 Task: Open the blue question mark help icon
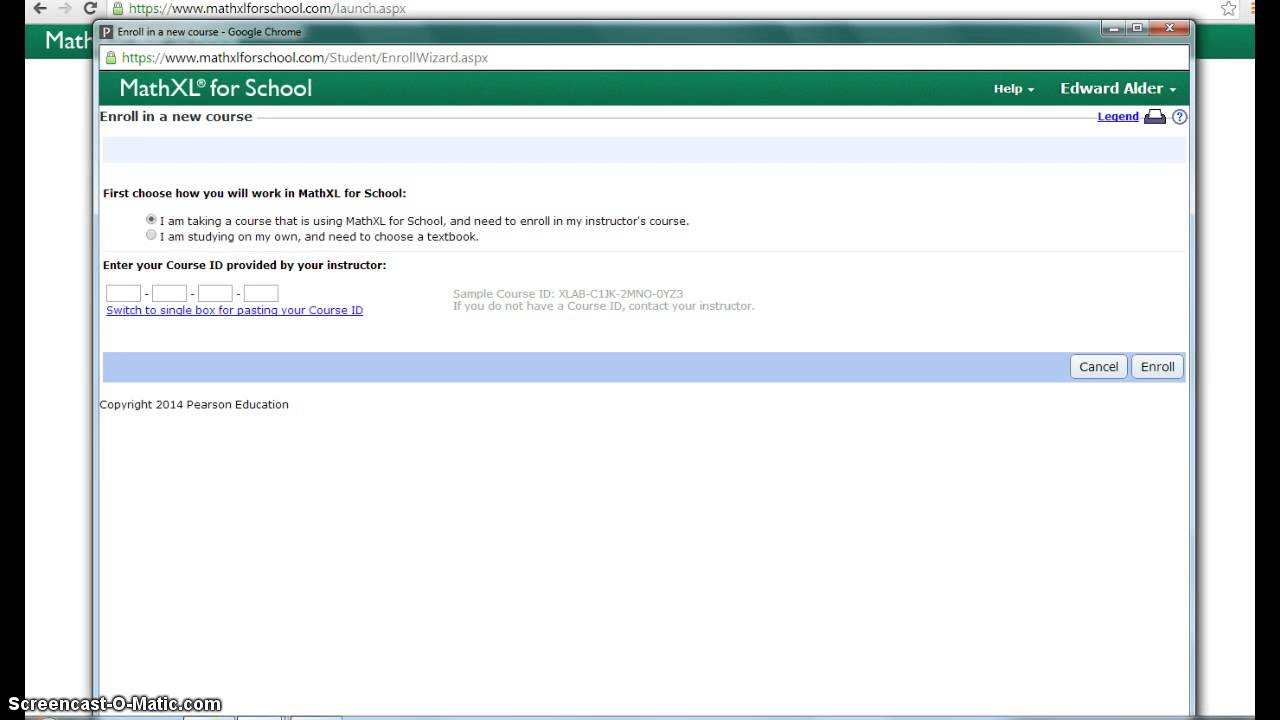[1179, 117]
